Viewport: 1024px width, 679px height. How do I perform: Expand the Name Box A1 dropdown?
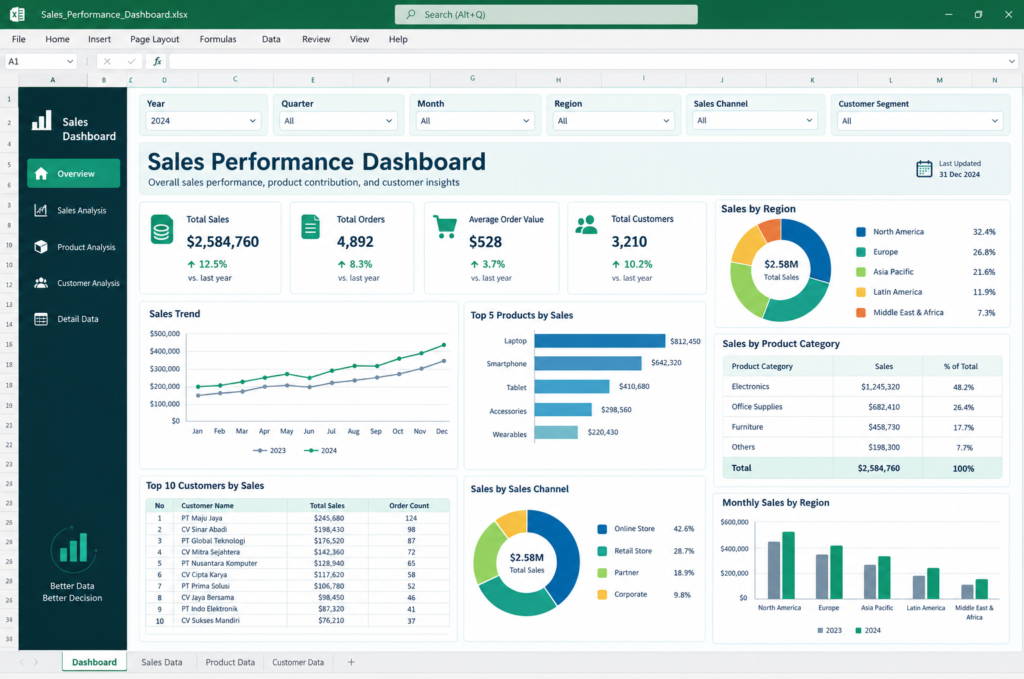click(70, 61)
